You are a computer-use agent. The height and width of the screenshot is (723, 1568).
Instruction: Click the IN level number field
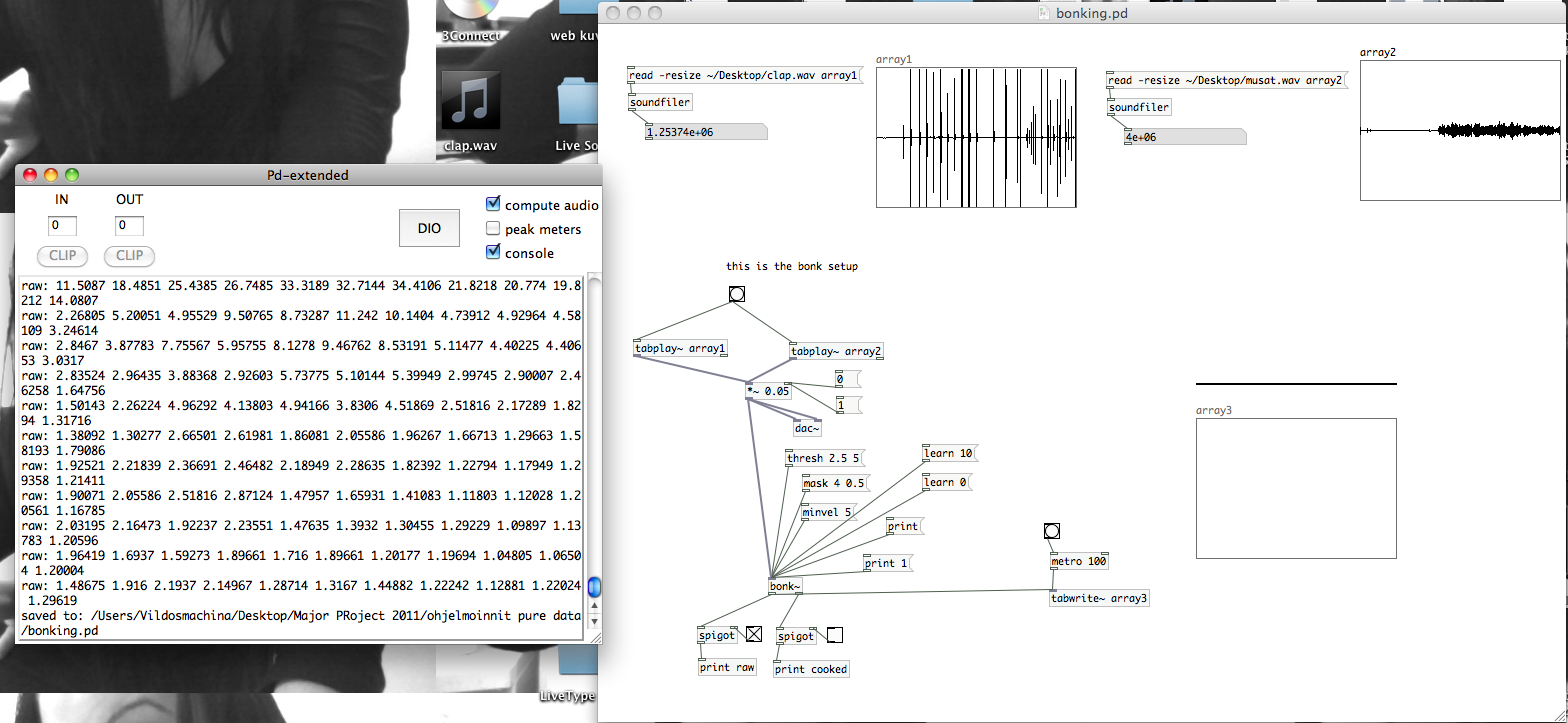62,227
